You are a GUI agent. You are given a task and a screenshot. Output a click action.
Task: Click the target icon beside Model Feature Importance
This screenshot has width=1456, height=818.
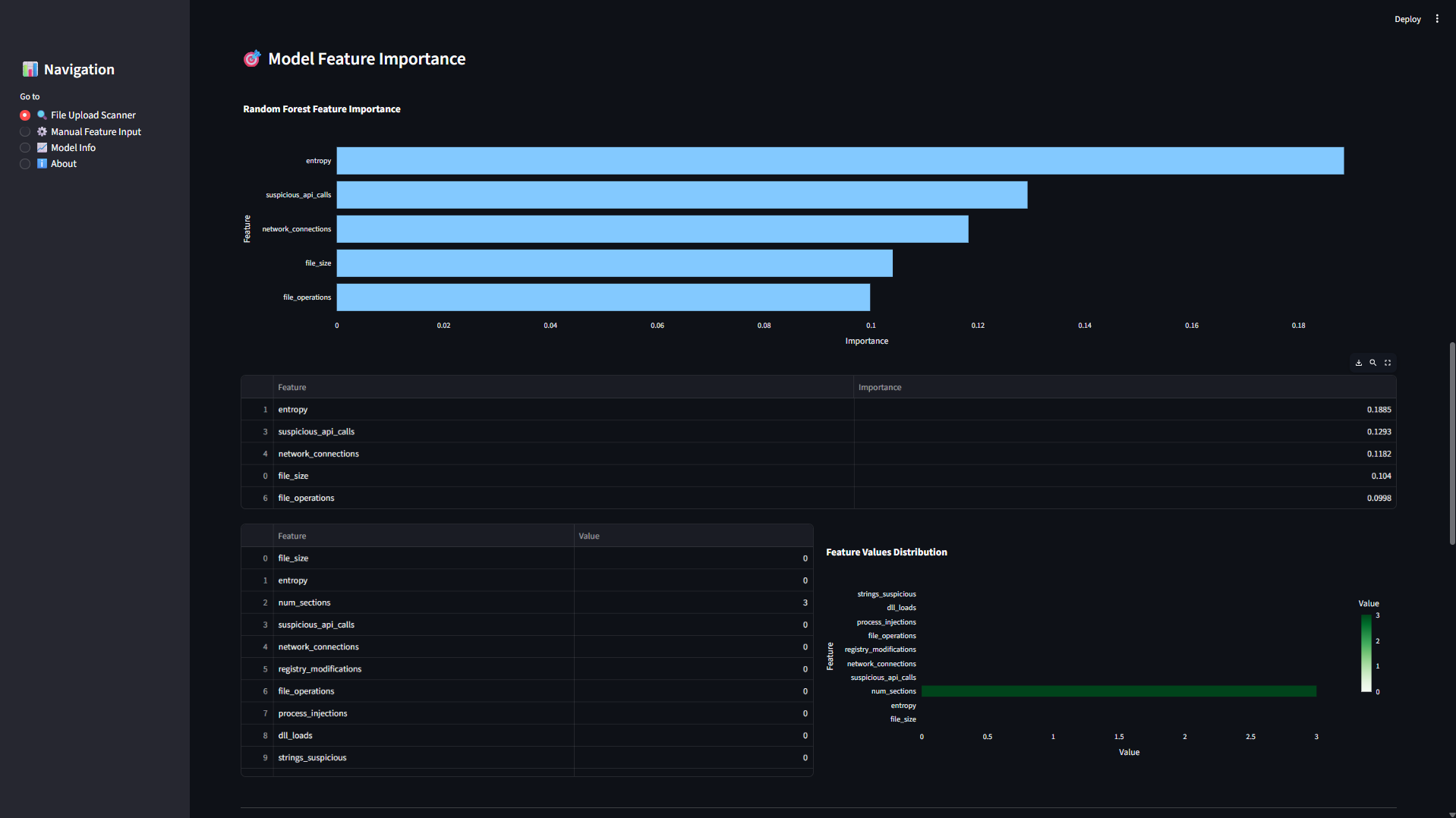click(x=252, y=58)
